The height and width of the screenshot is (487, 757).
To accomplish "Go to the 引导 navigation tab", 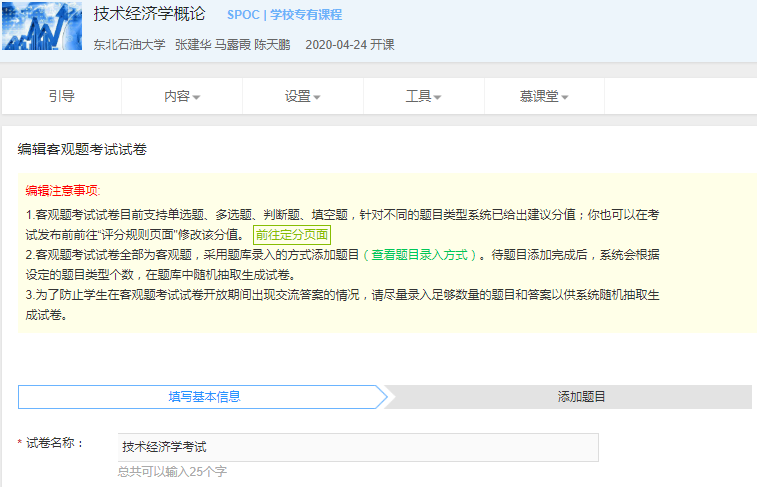I will point(62,96).
